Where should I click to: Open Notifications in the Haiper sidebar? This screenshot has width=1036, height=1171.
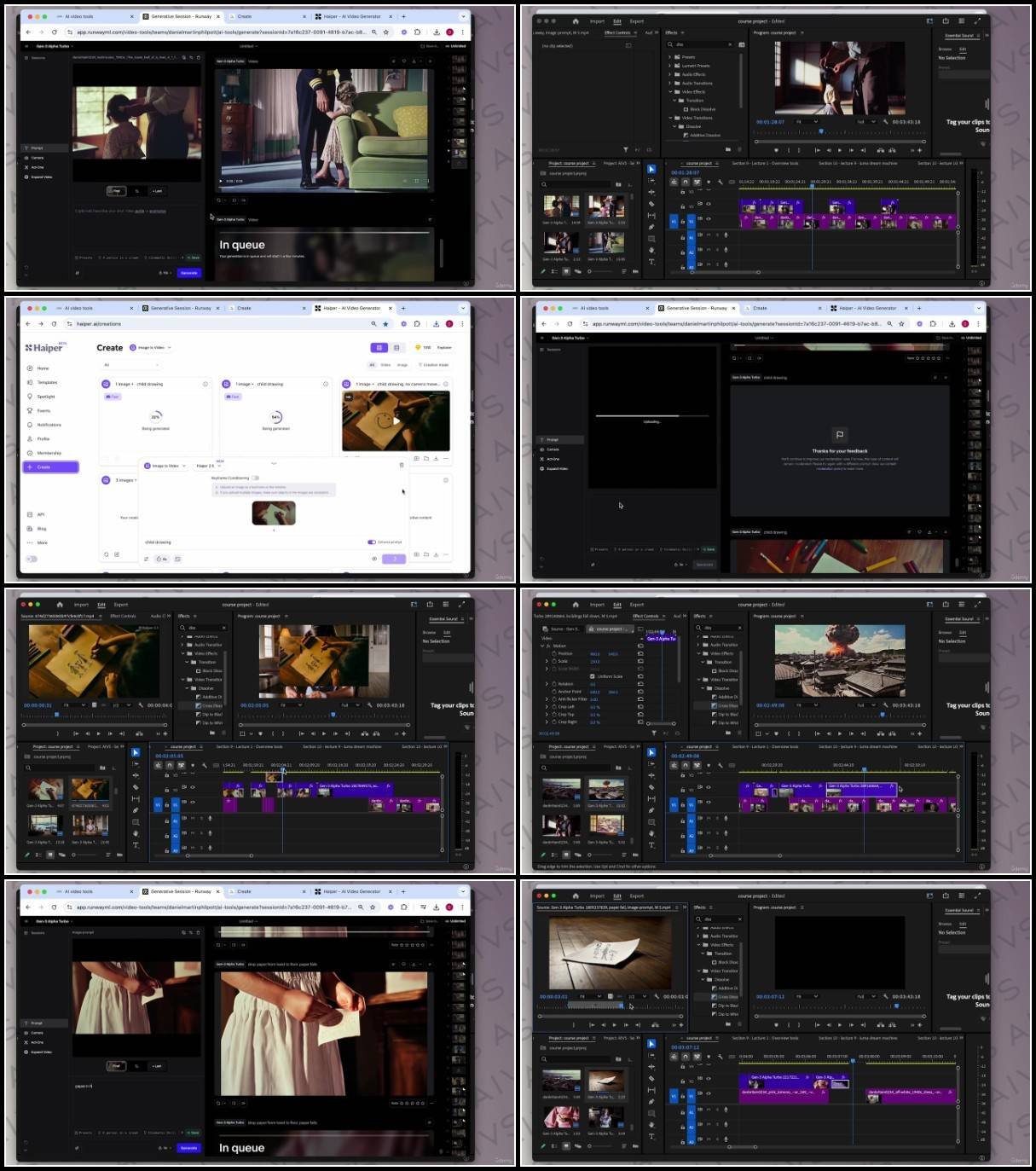pyautogui.click(x=48, y=425)
